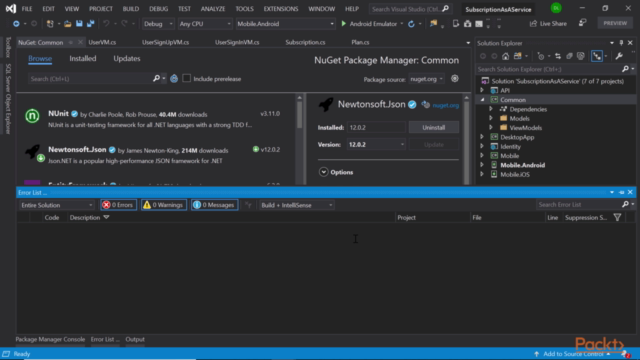
Task: Pin the Solution Explorer panel
Action: coord(621,43)
